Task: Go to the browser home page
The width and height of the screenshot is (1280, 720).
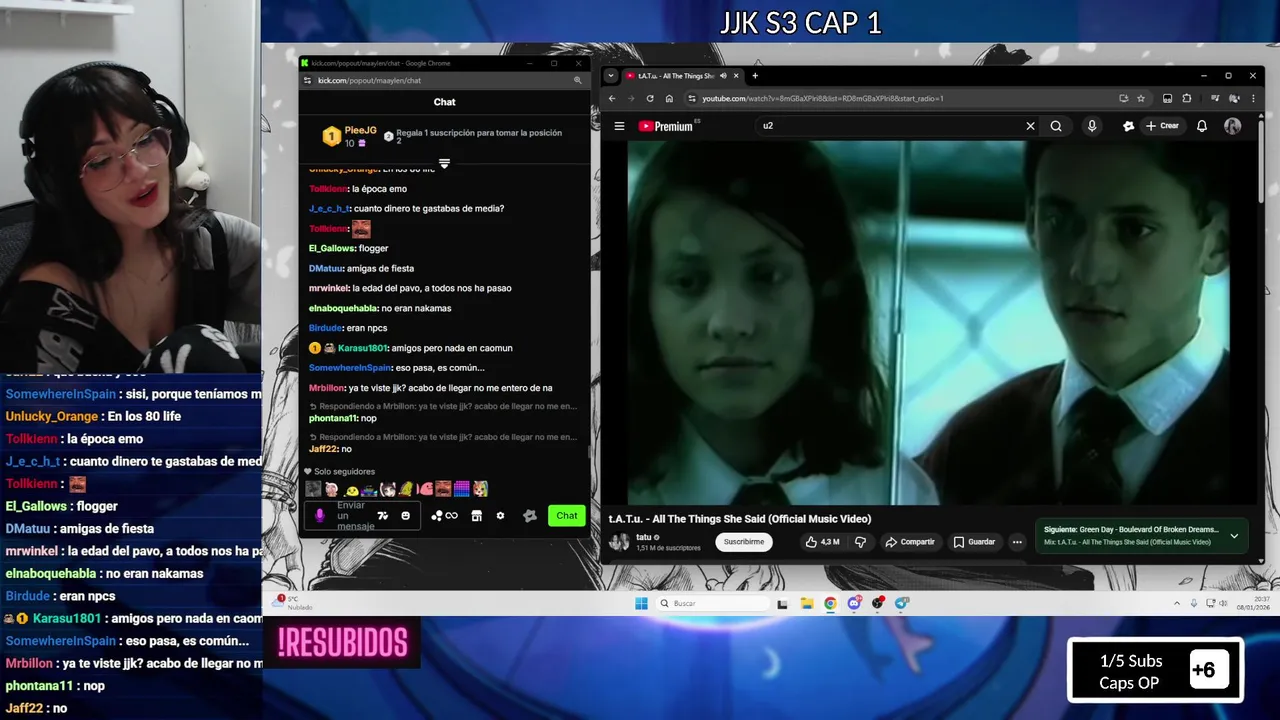Action: 669,98
